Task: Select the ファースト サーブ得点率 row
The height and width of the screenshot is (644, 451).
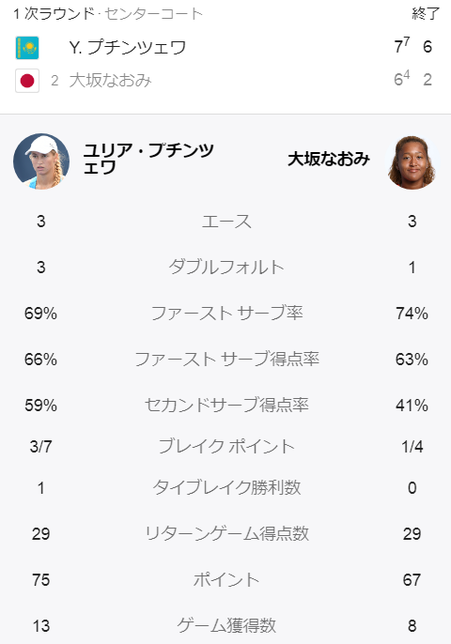Action: (x=226, y=360)
